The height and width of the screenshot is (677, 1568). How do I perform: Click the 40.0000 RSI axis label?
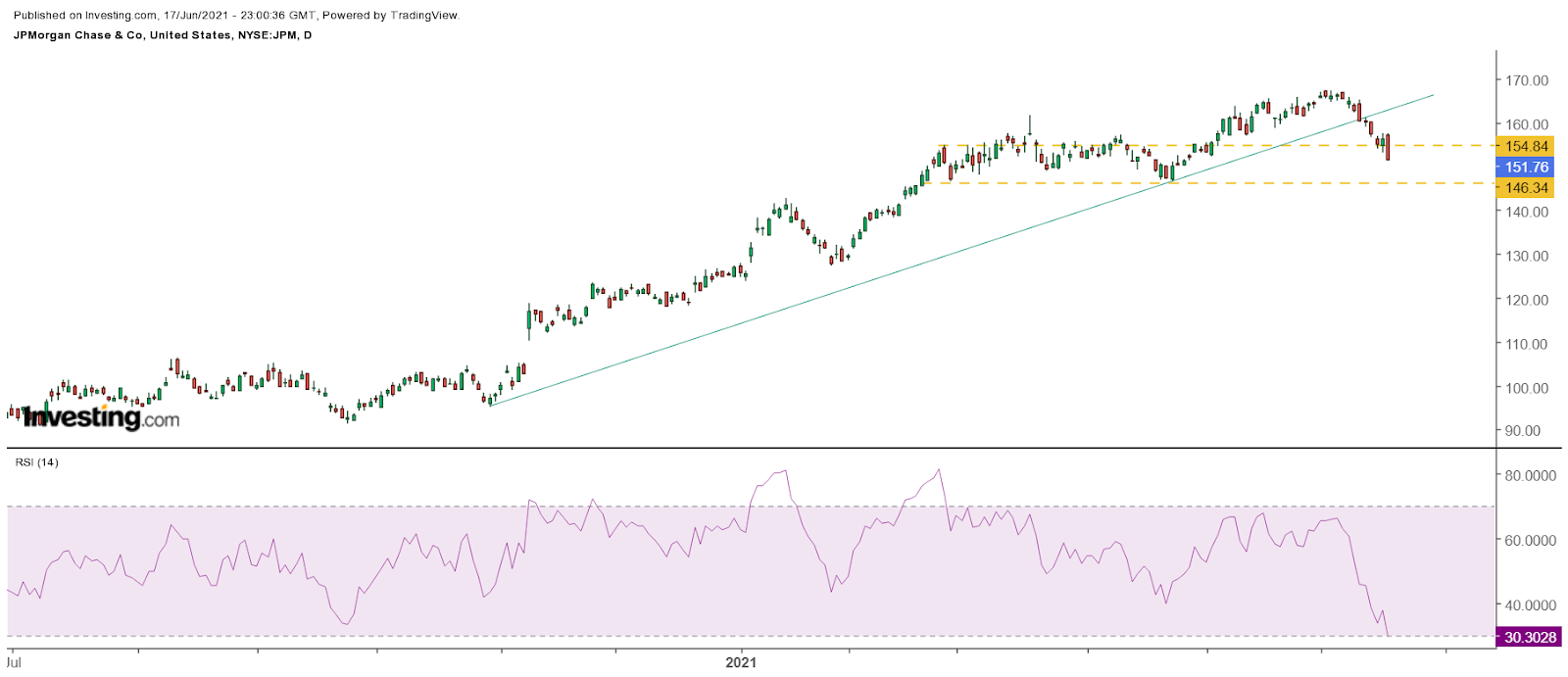click(1531, 605)
